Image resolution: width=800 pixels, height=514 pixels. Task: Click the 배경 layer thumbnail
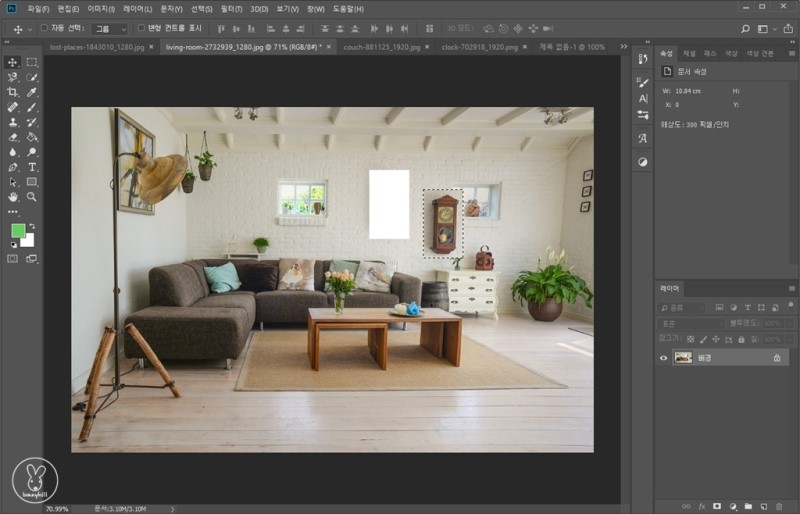pyautogui.click(x=684, y=358)
